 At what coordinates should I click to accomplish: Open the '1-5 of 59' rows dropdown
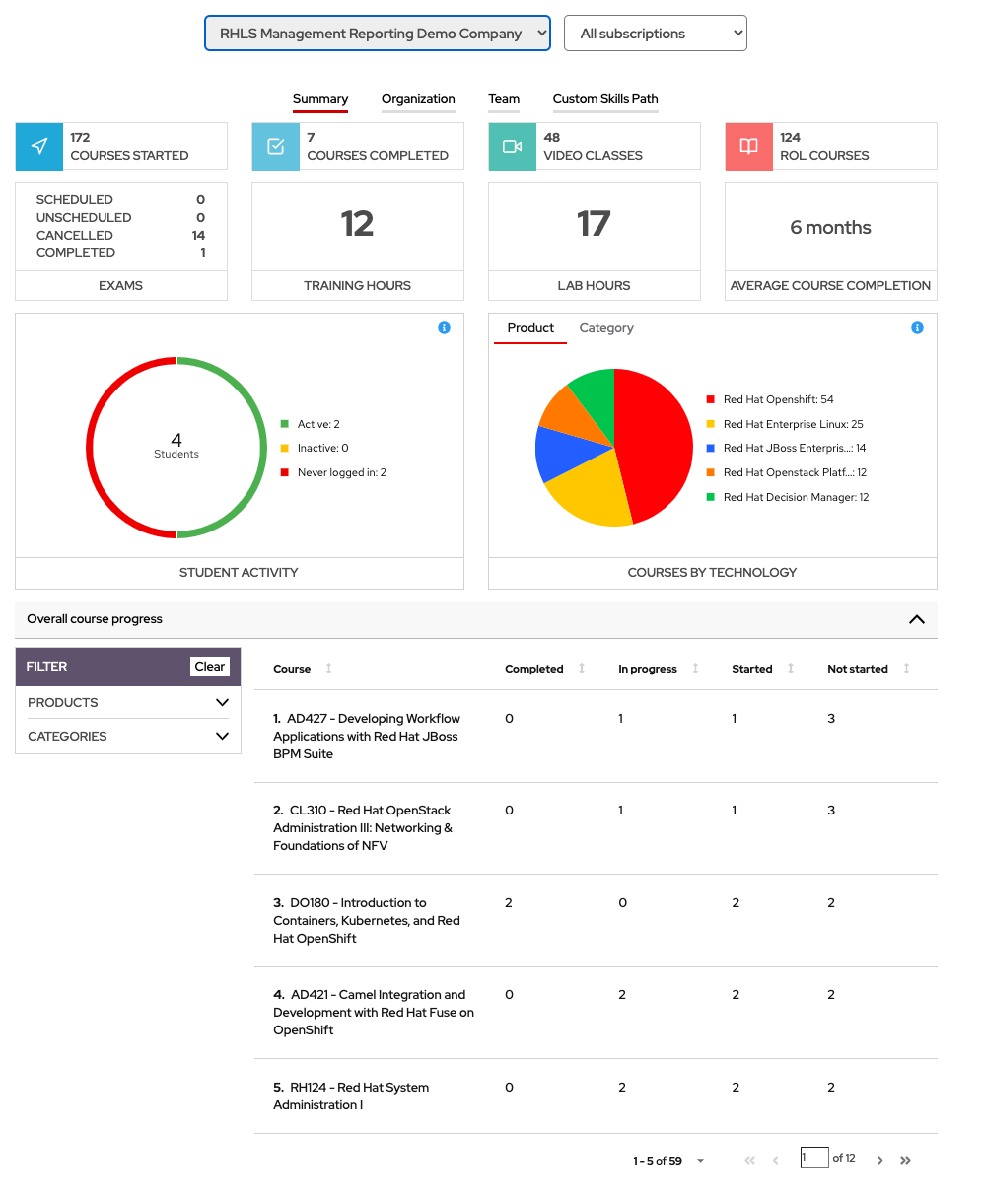pyautogui.click(x=699, y=1161)
